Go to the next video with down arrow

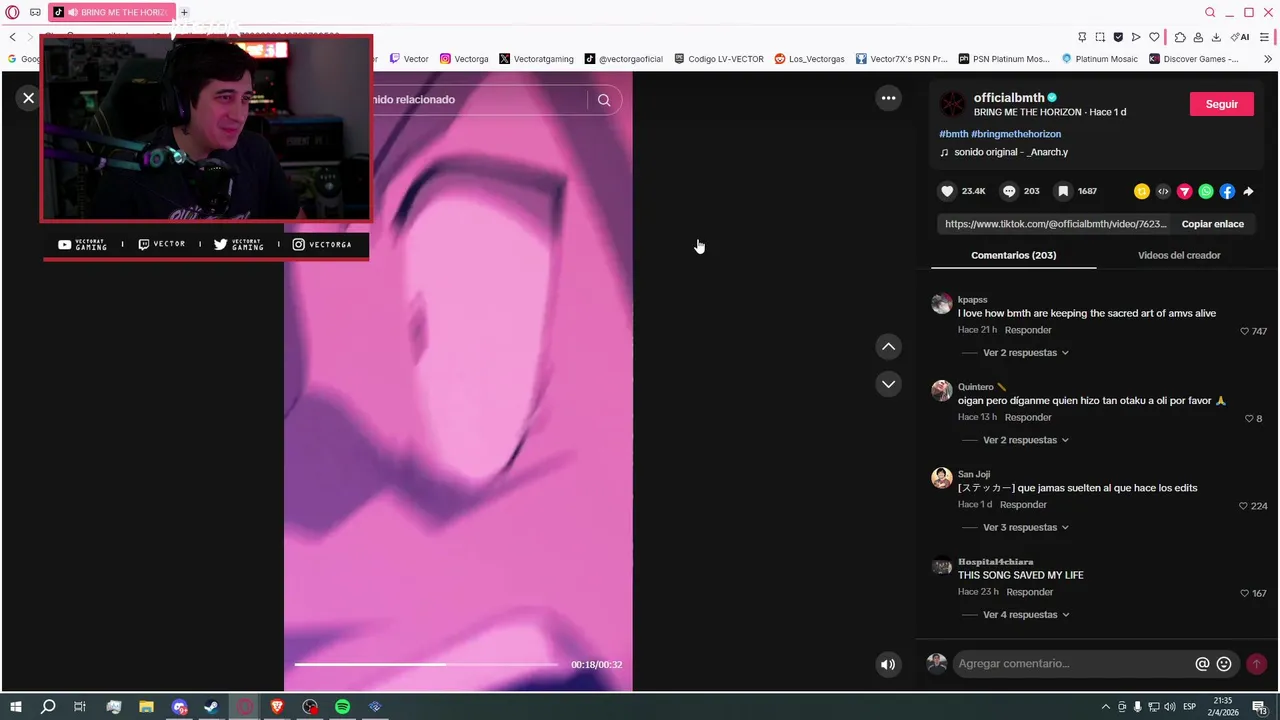(888, 384)
